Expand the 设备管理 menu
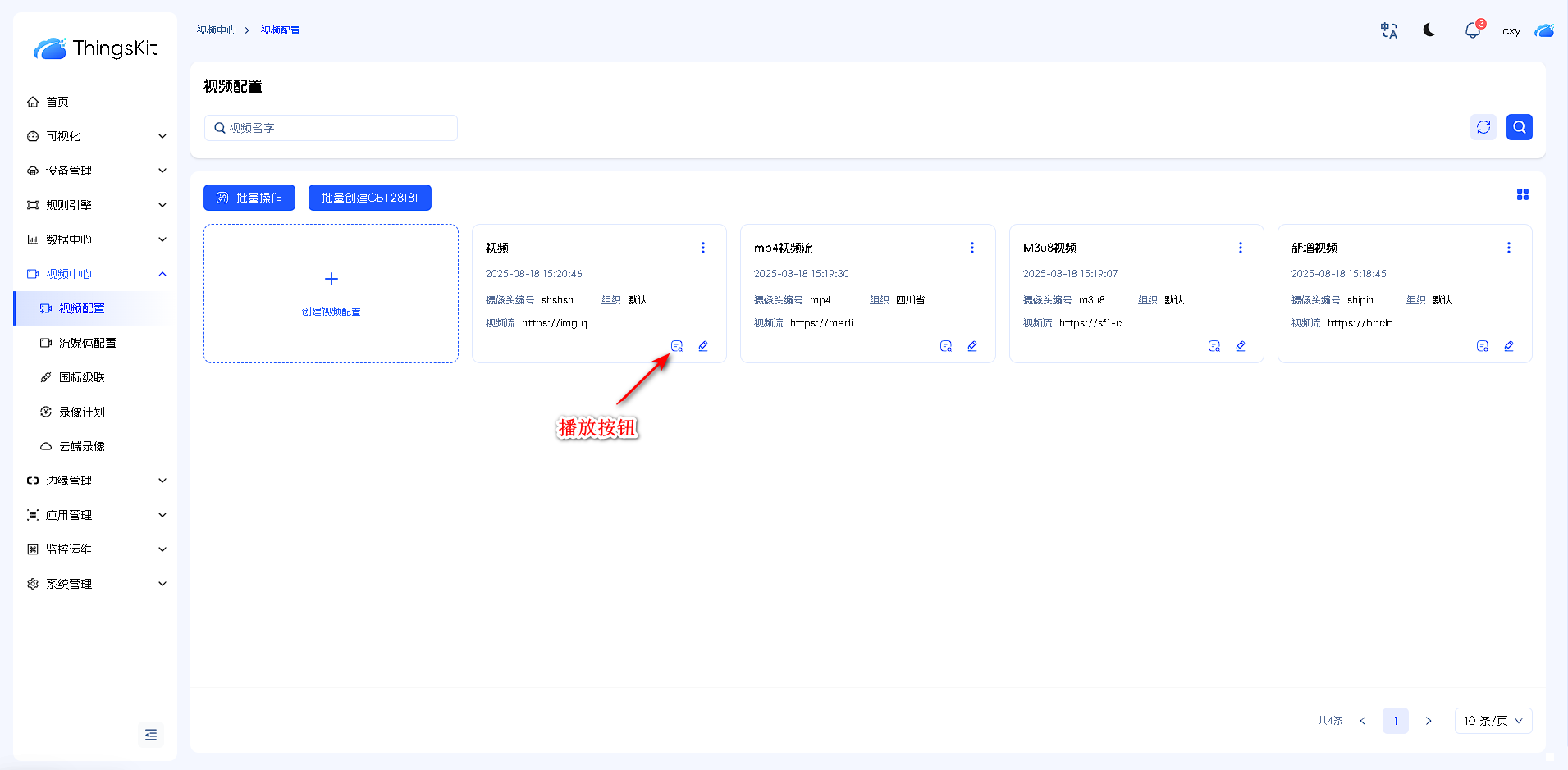Viewport: 1568px width, 770px height. (96, 171)
